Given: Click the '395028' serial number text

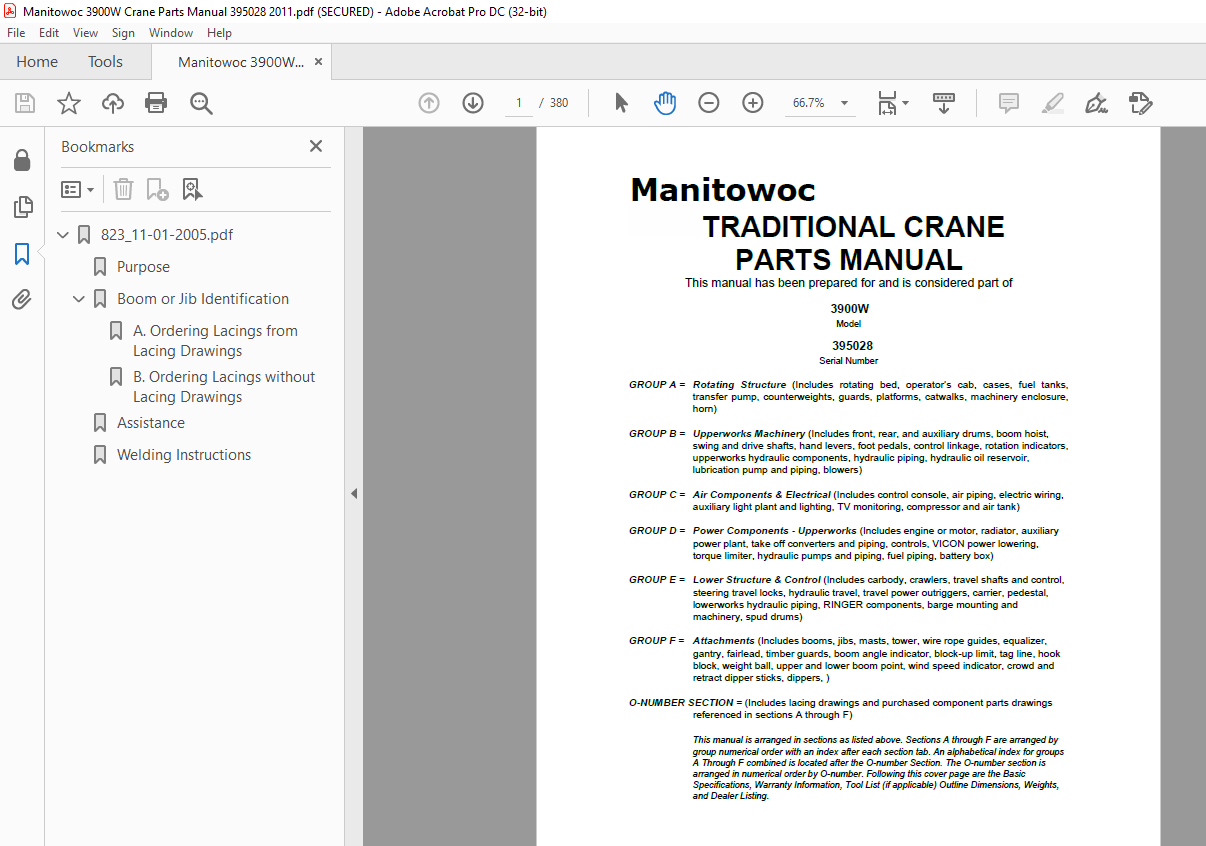Looking at the screenshot, I should tap(852, 346).
